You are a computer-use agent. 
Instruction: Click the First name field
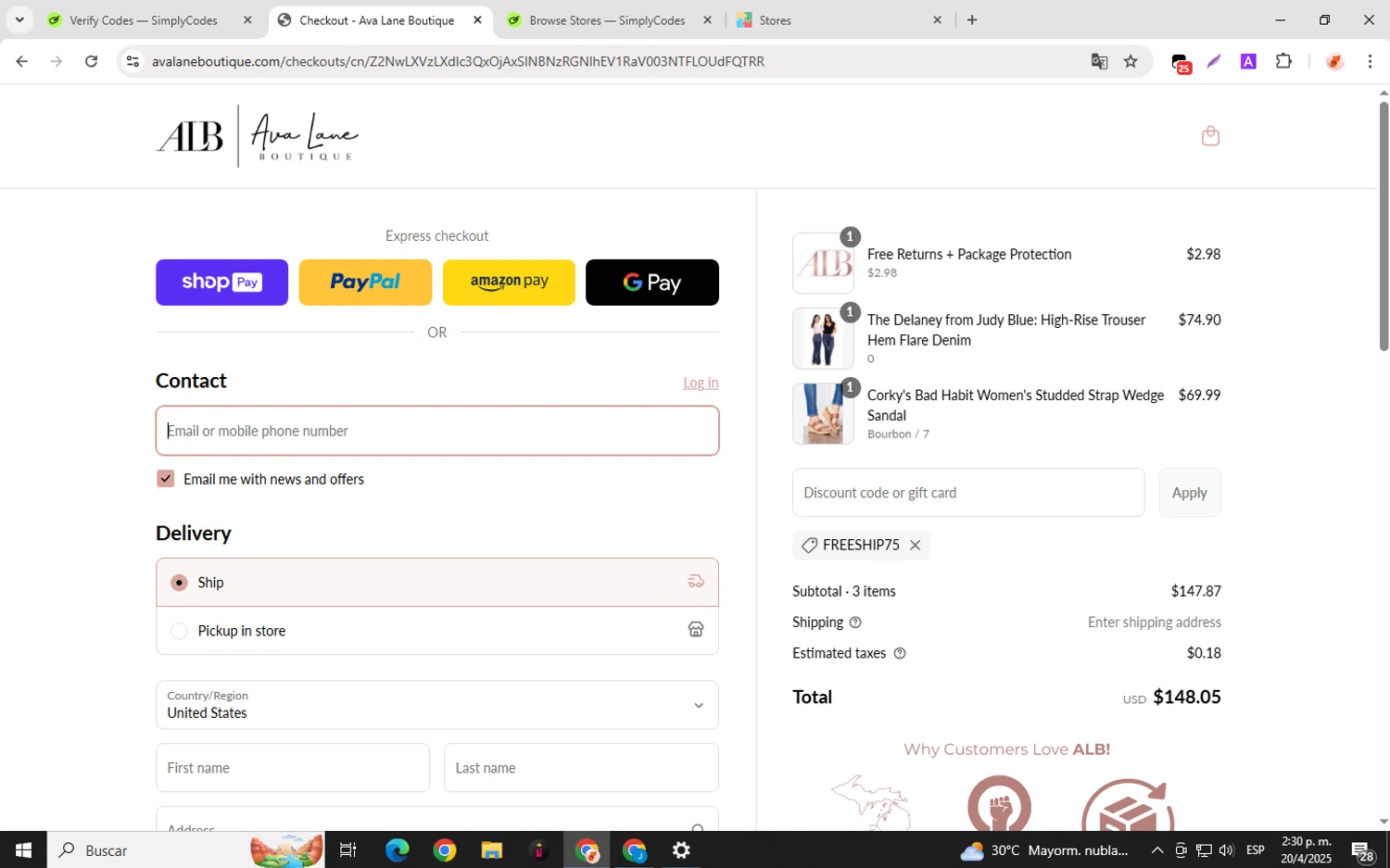click(x=293, y=768)
